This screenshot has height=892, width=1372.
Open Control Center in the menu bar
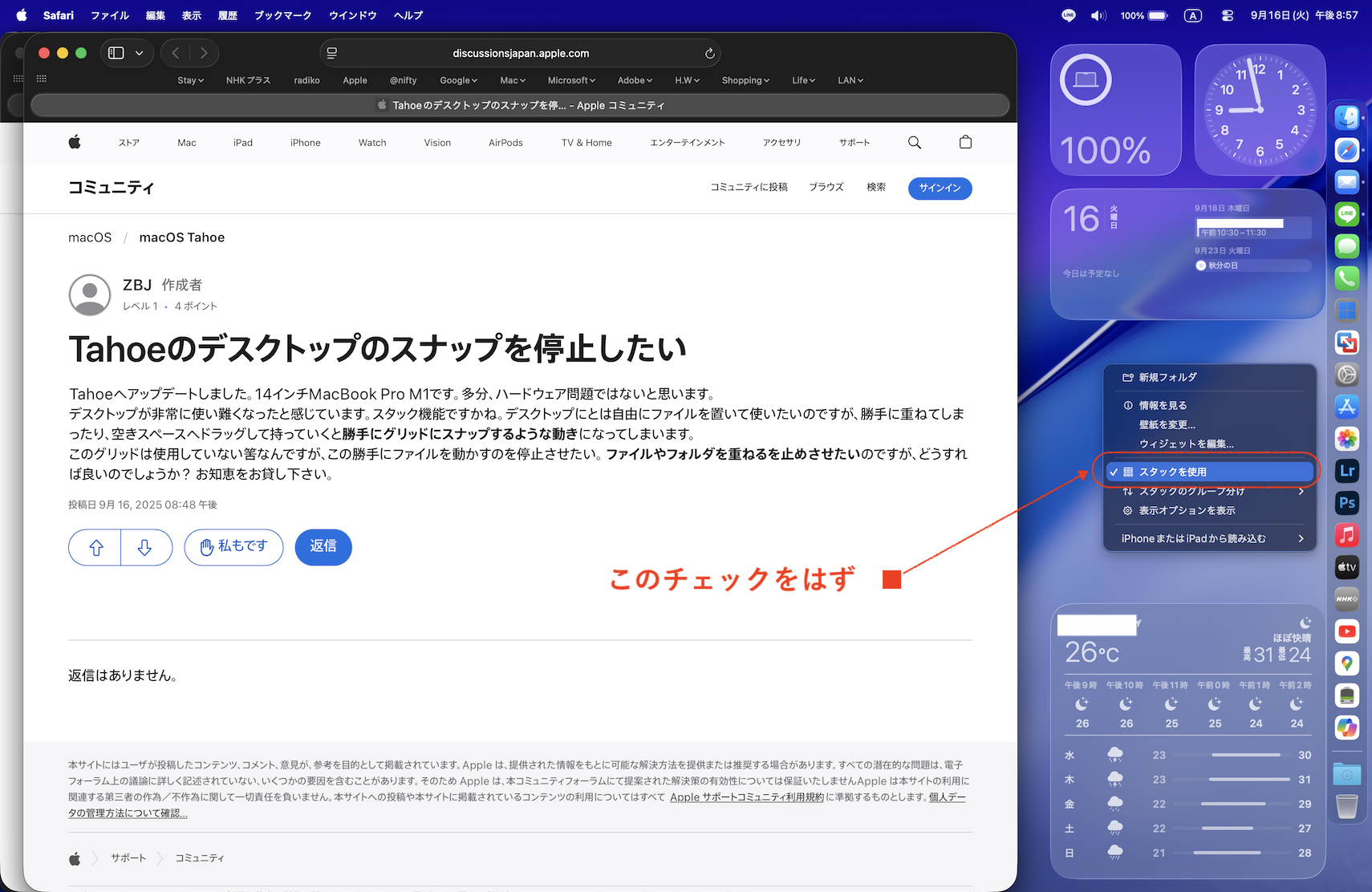click(1228, 15)
